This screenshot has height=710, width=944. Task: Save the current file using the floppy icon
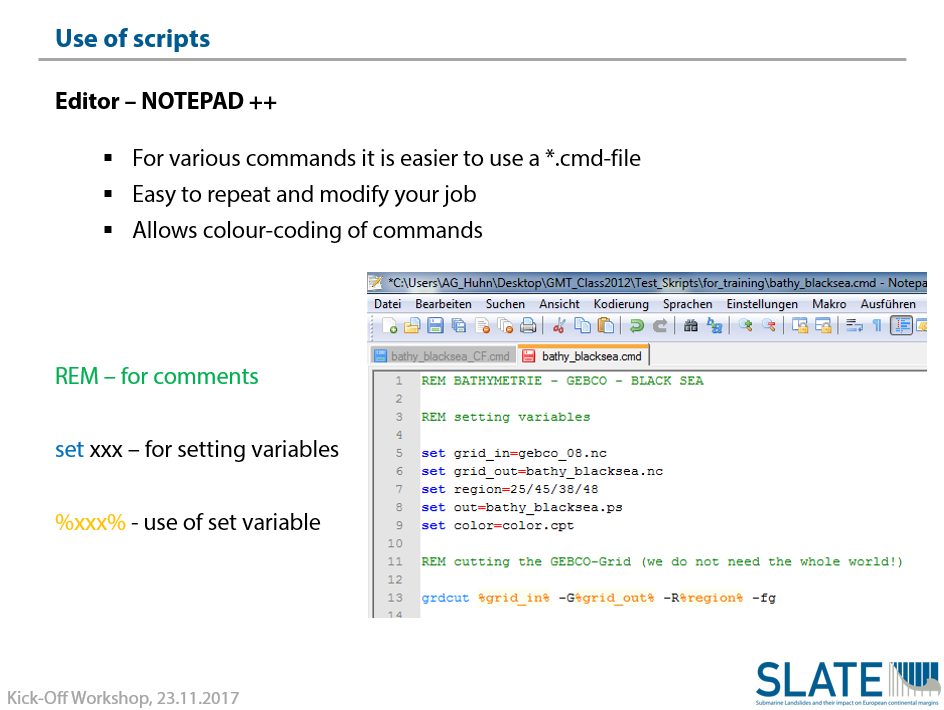435,326
